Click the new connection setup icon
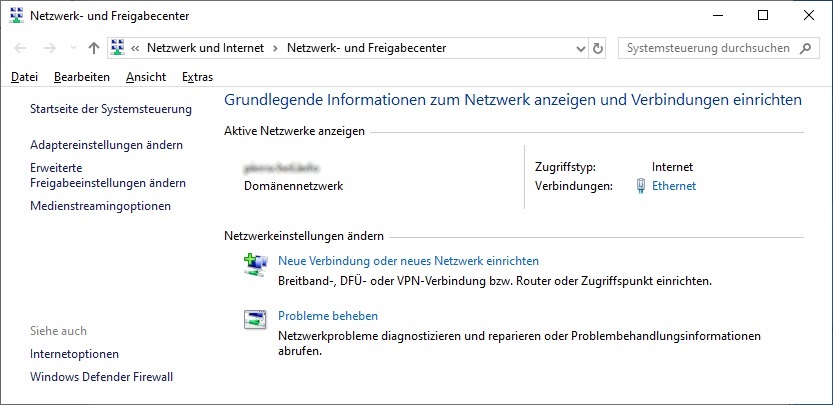This screenshot has height=405, width=833. tap(256, 264)
